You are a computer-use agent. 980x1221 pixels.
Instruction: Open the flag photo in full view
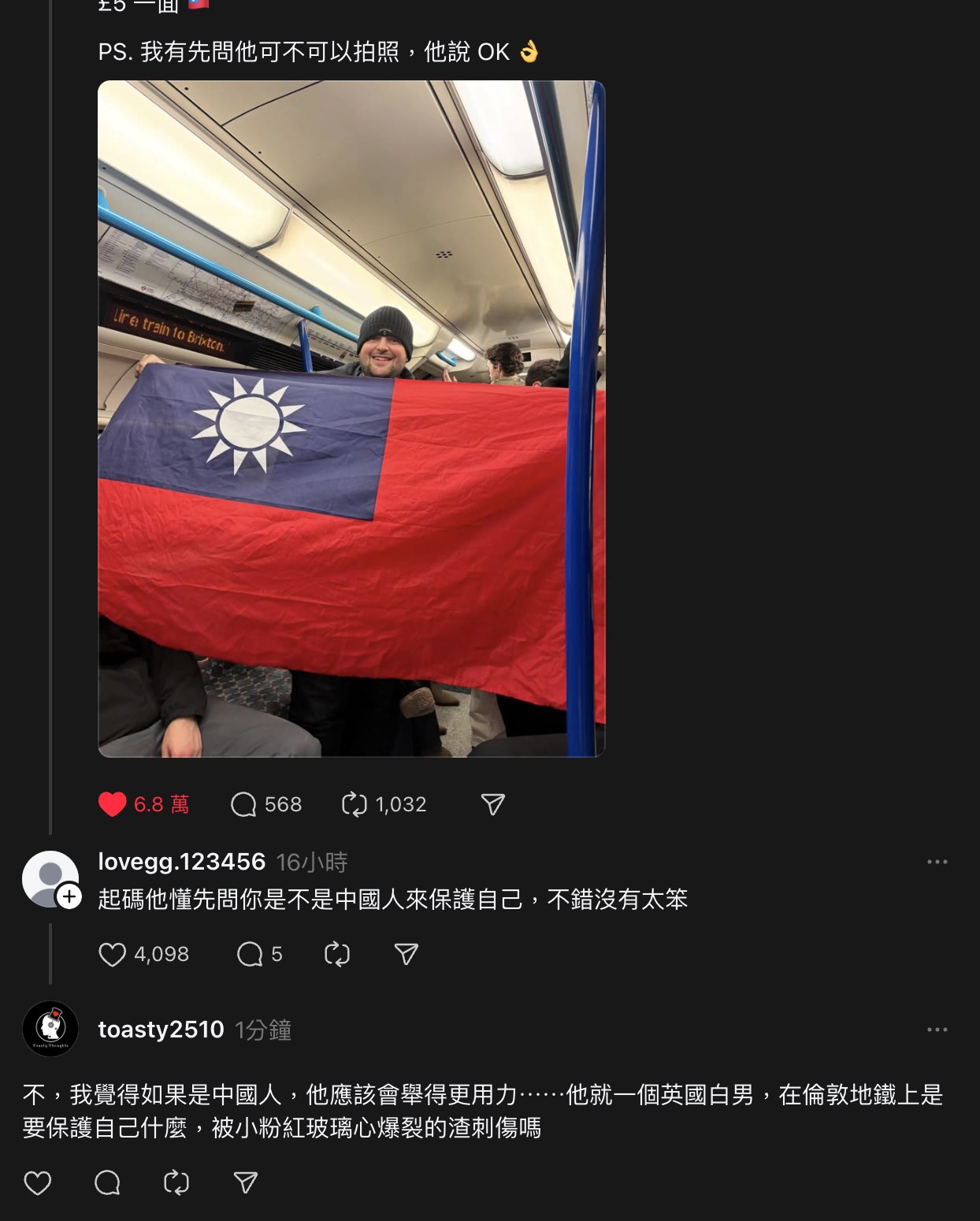(x=351, y=418)
